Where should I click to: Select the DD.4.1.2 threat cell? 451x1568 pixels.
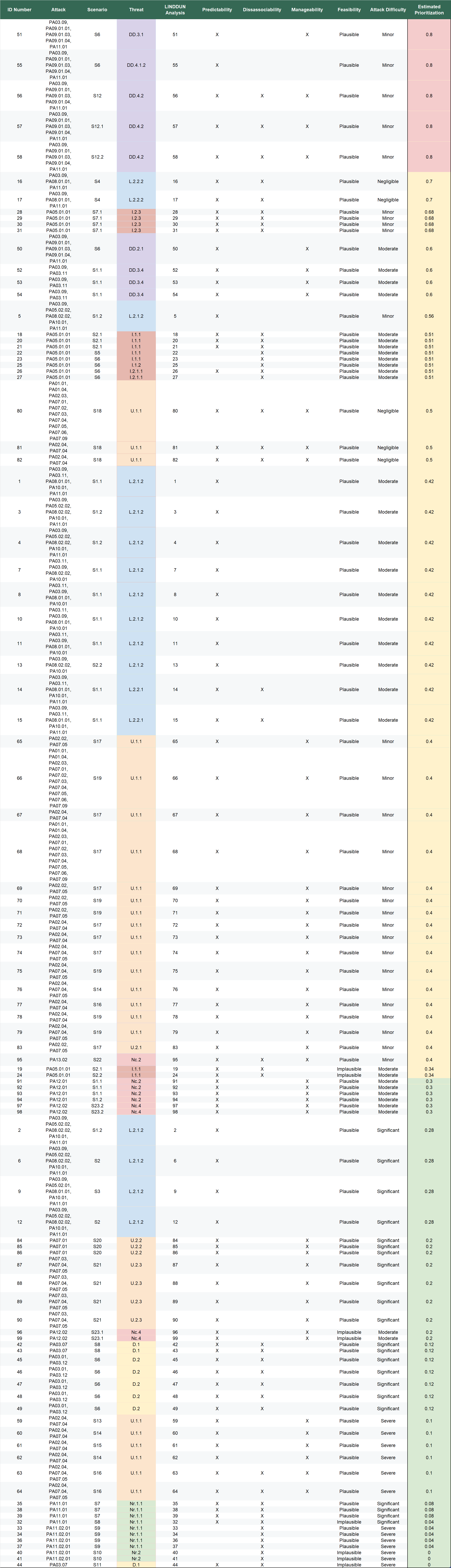click(136, 65)
